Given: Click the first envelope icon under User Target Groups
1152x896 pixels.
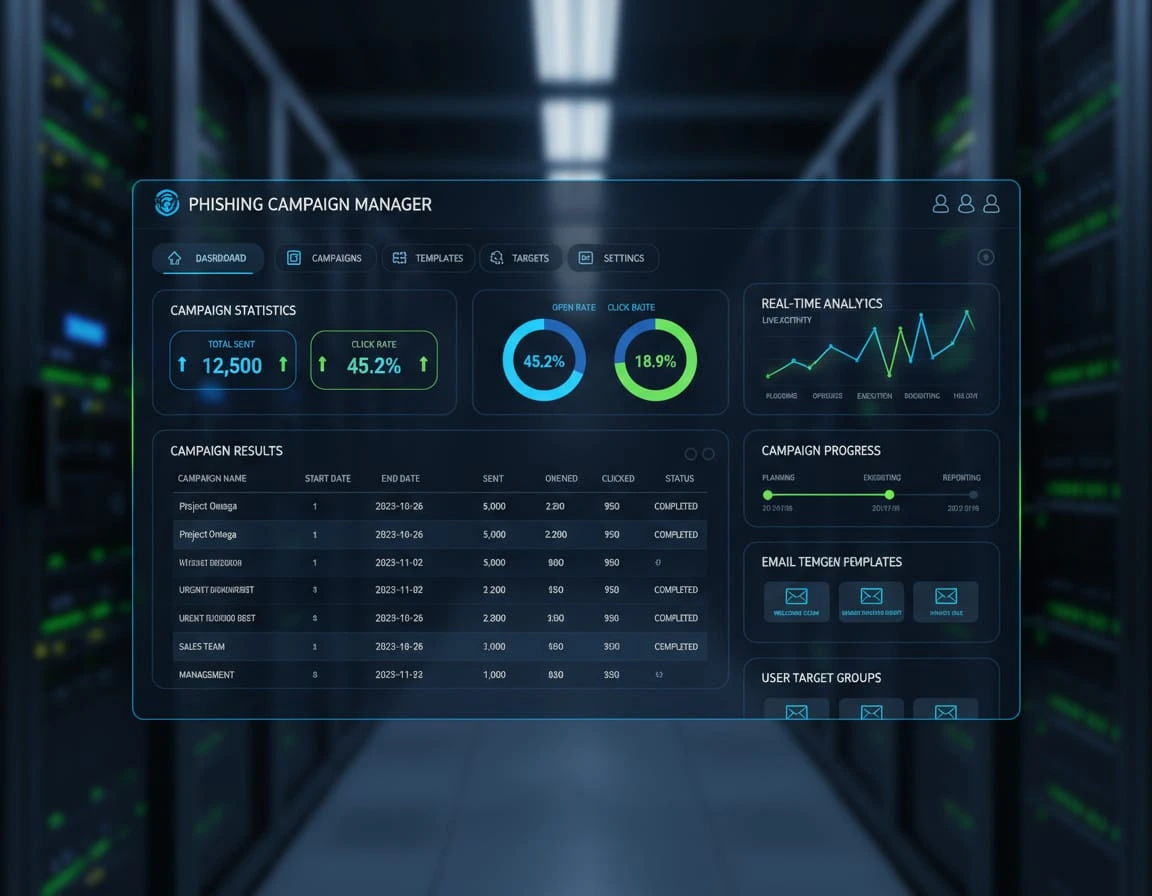Looking at the screenshot, I should coord(796,712).
